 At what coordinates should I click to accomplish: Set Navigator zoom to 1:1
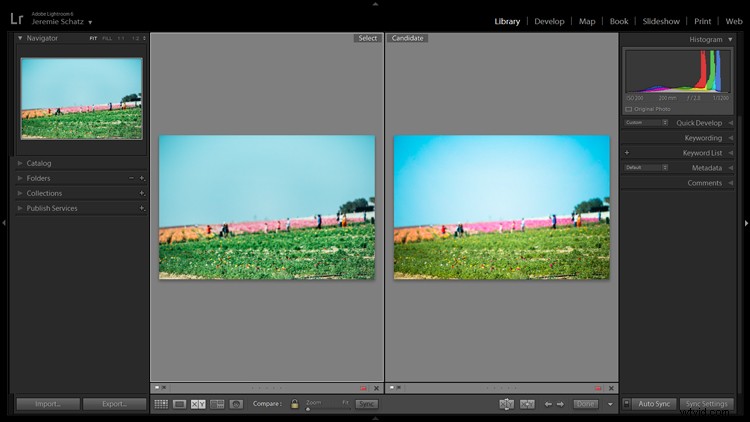(x=121, y=38)
